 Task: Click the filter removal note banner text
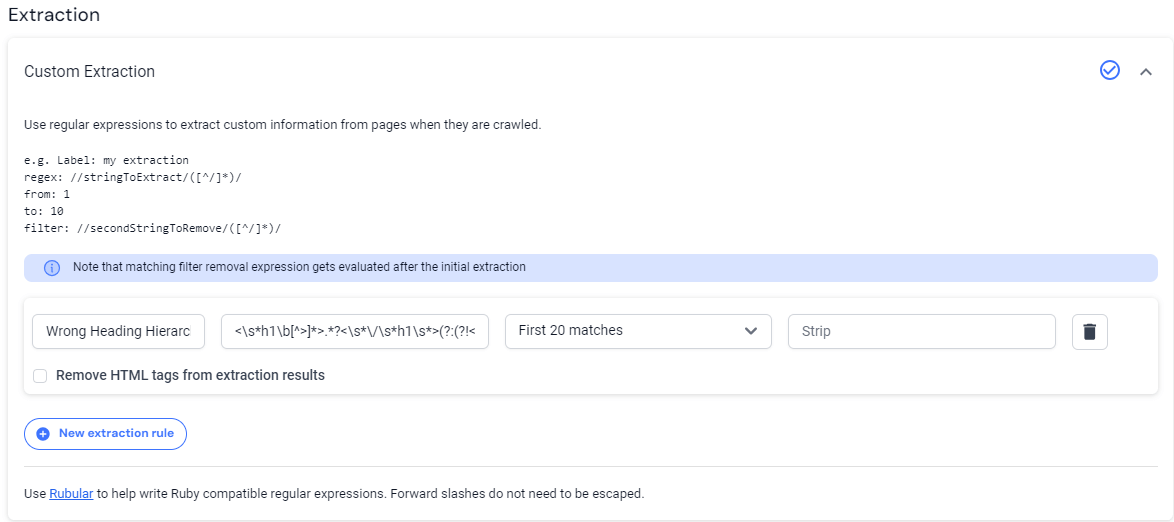(x=299, y=268)
